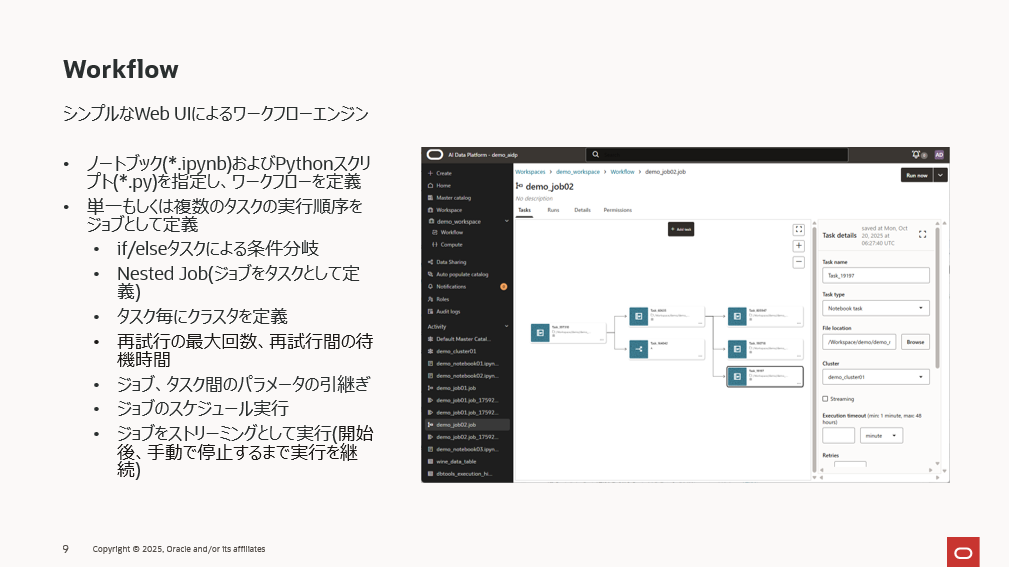
Task: Click the AD user avatar icon
Action: click(x=939, y=154)
